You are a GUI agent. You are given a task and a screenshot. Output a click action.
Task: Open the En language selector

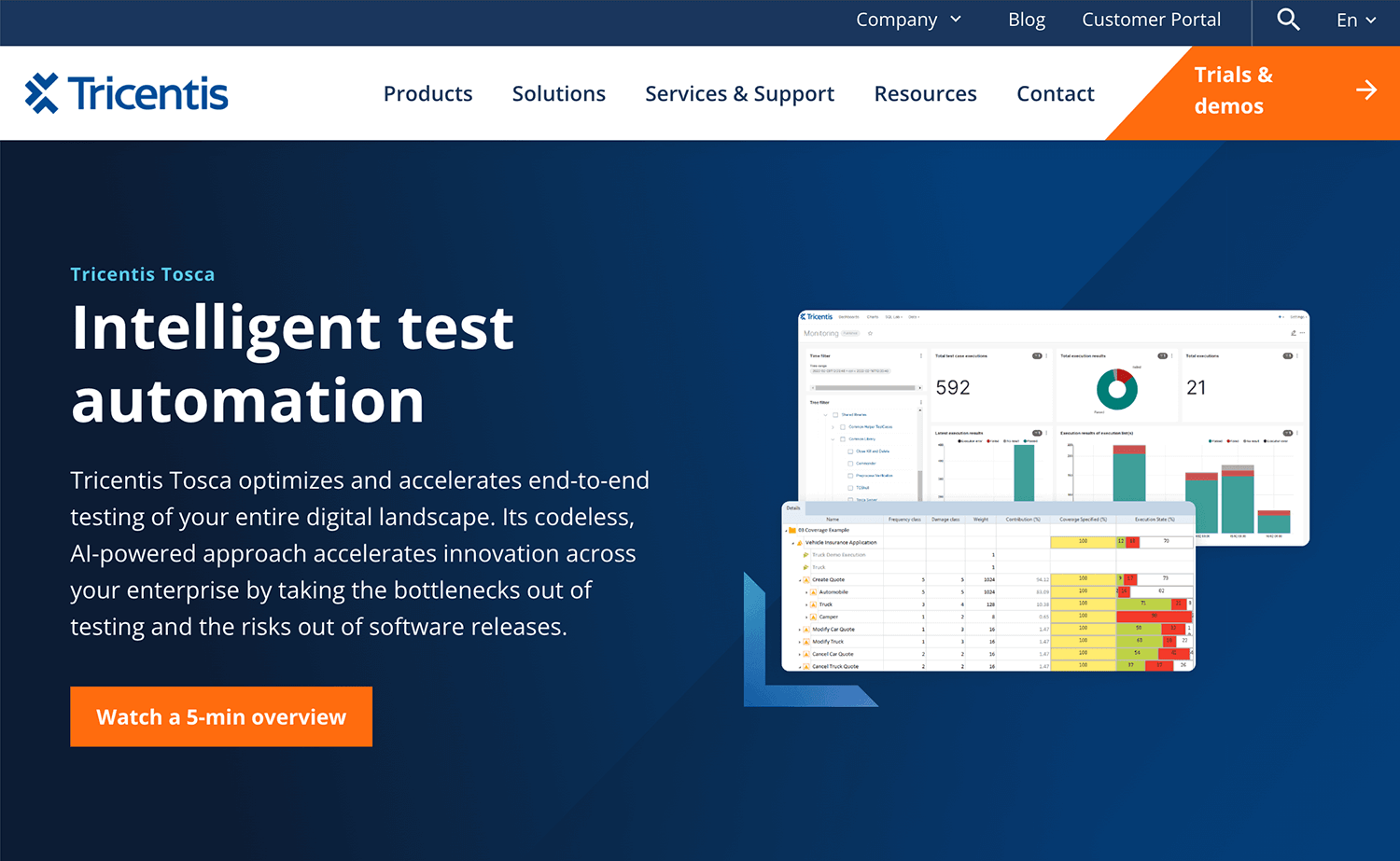[x=1356, y=20]
